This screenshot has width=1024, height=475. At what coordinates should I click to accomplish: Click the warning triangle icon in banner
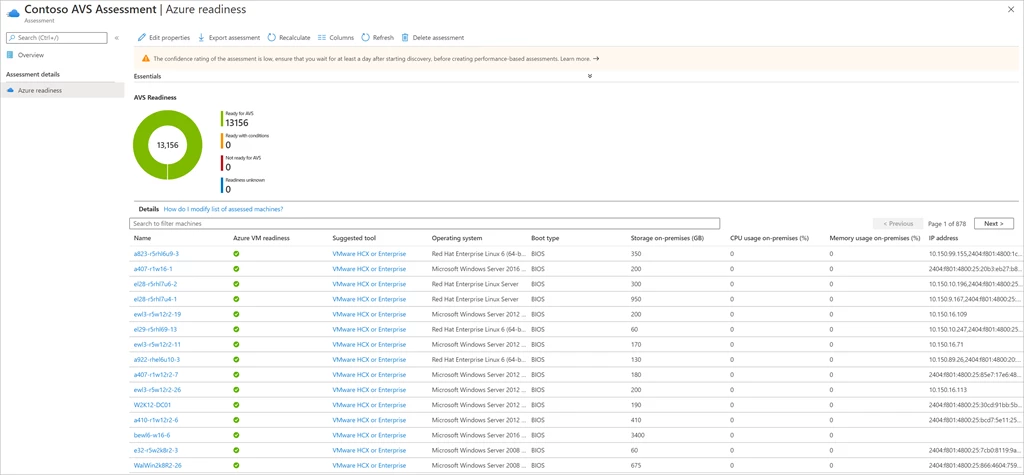point(146,58)
